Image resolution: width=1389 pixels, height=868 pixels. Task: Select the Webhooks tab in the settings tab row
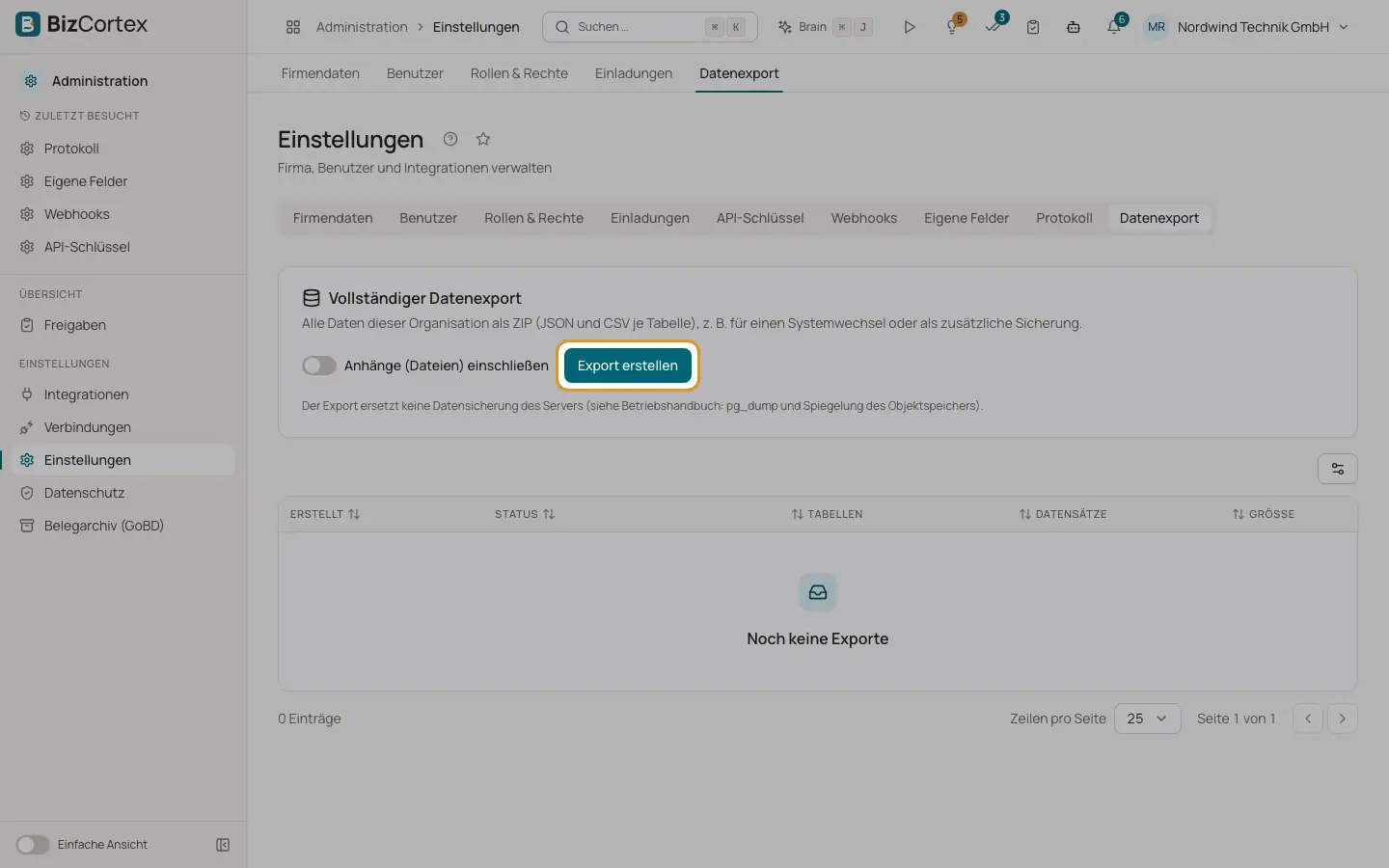pos(864,218)
